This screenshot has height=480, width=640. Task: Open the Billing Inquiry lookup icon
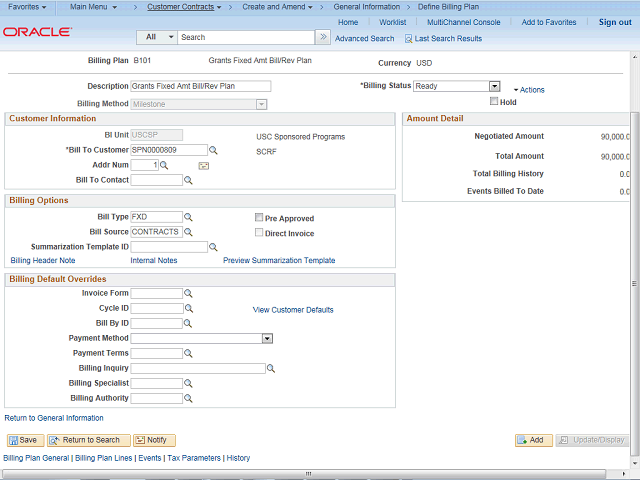click(x=271, y=368)
